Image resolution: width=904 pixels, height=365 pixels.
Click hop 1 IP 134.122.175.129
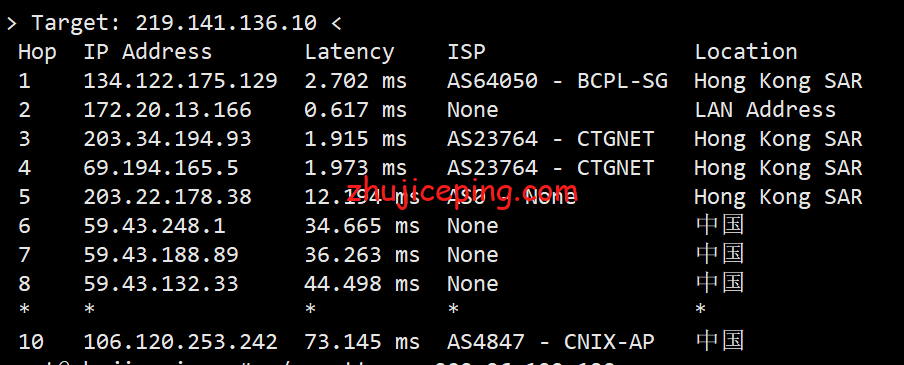(x=180, y=81)
